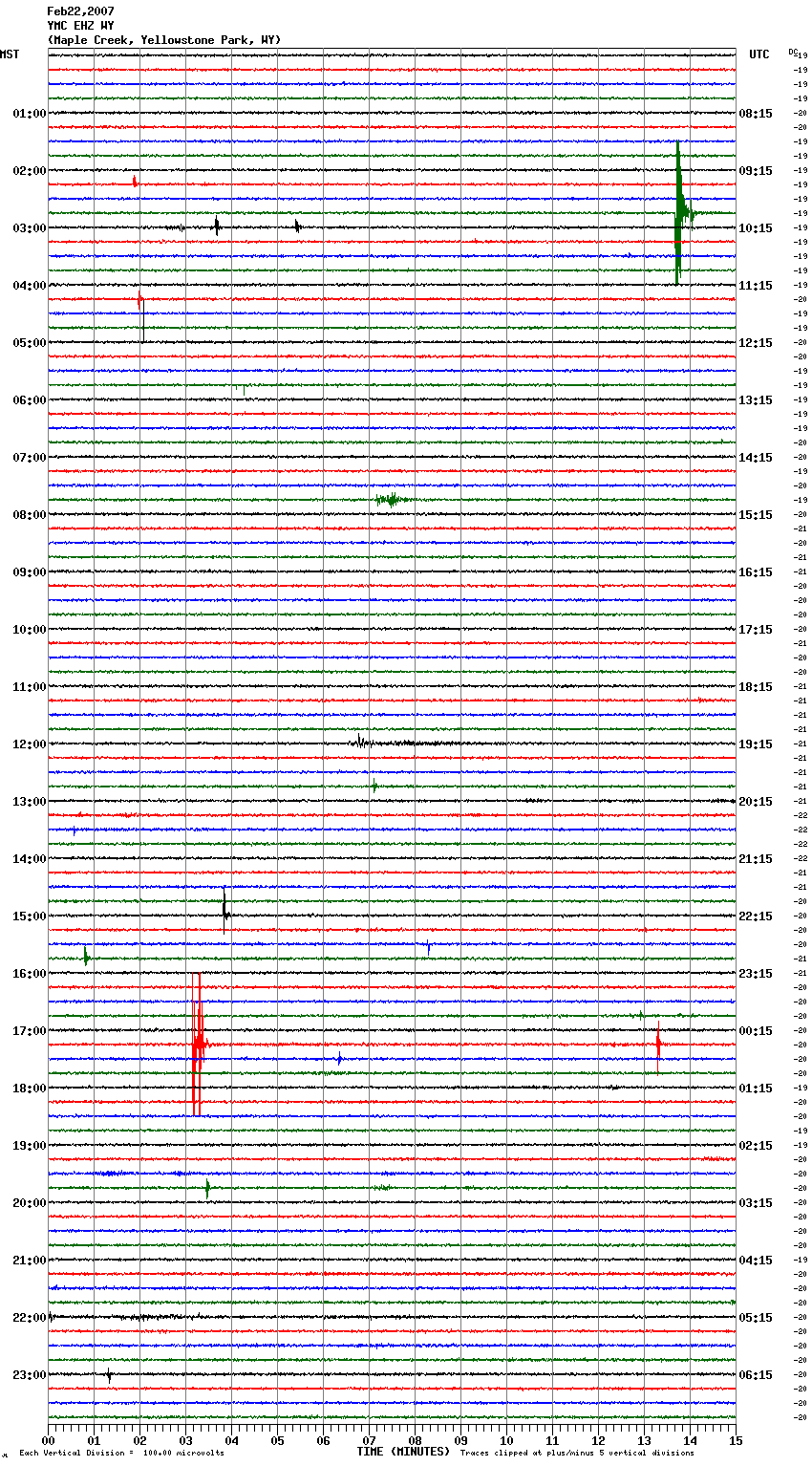Select the 01:00 MST time label
This screenshot has height=1466, width=812.
[x=29, y=114]
